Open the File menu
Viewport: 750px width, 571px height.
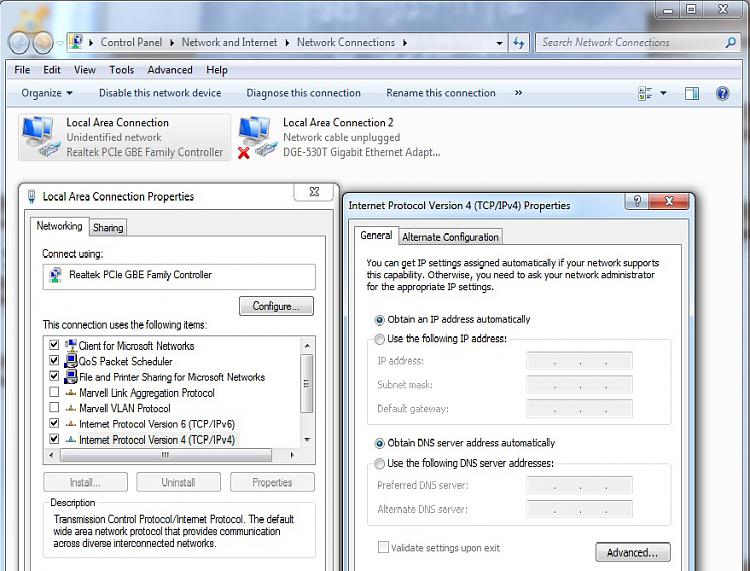point(22,70)
